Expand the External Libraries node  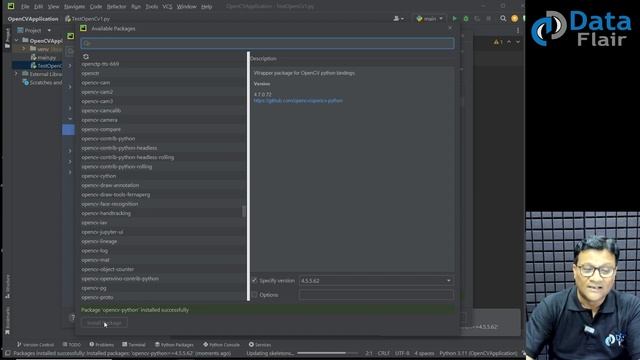pyautogui.click(x=17, y=74)
